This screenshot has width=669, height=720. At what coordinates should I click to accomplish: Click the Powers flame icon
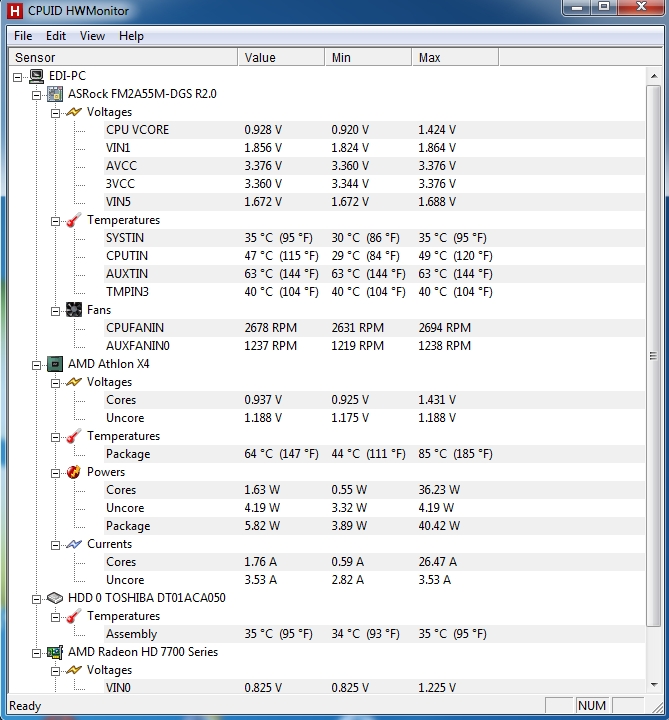(74, 472)
